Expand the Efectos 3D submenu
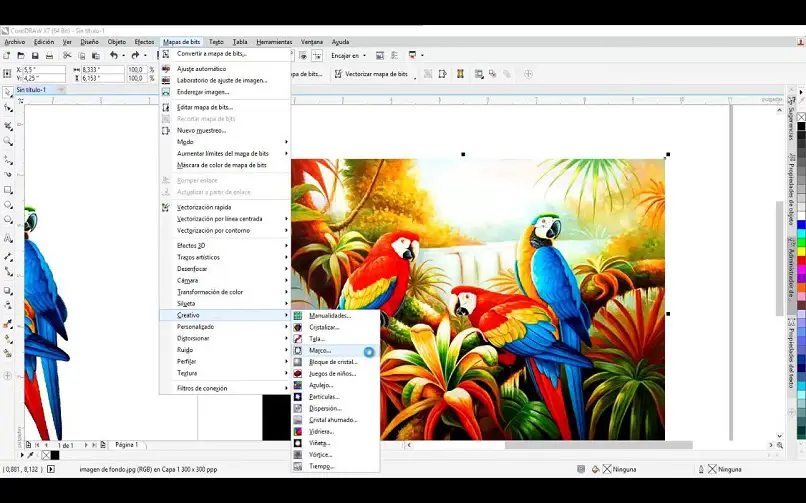 click(192, 245)
